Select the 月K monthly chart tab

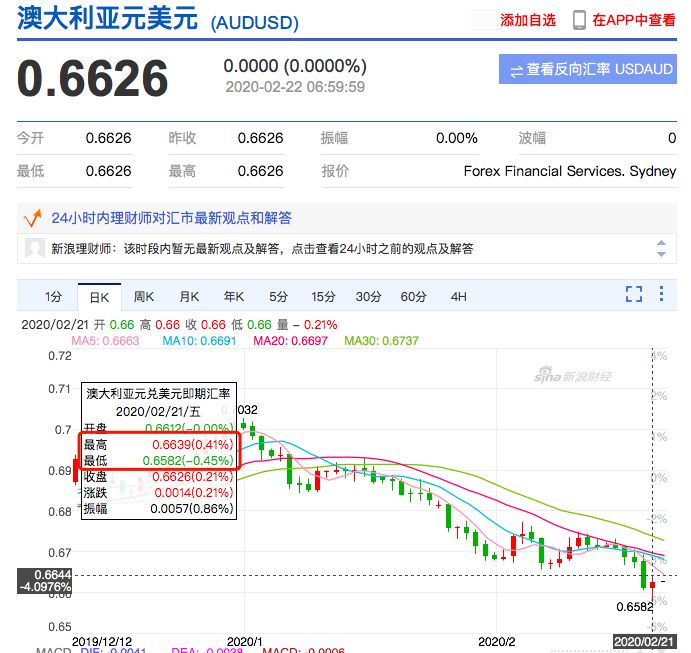point(189,296)
